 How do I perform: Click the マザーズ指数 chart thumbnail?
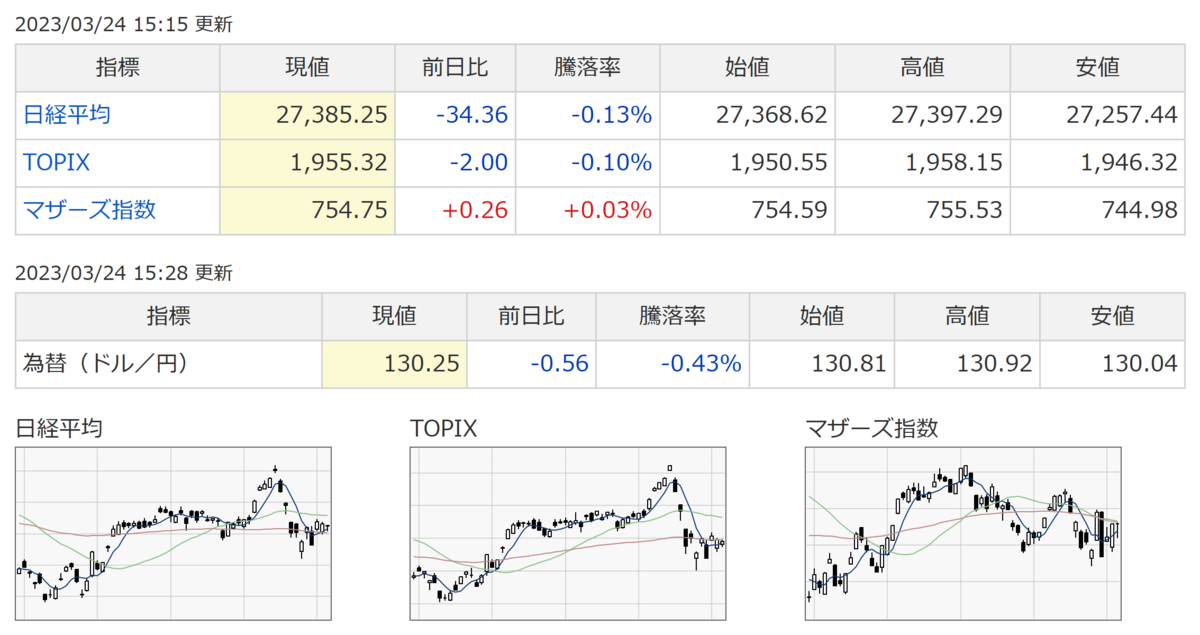point(963,534)
